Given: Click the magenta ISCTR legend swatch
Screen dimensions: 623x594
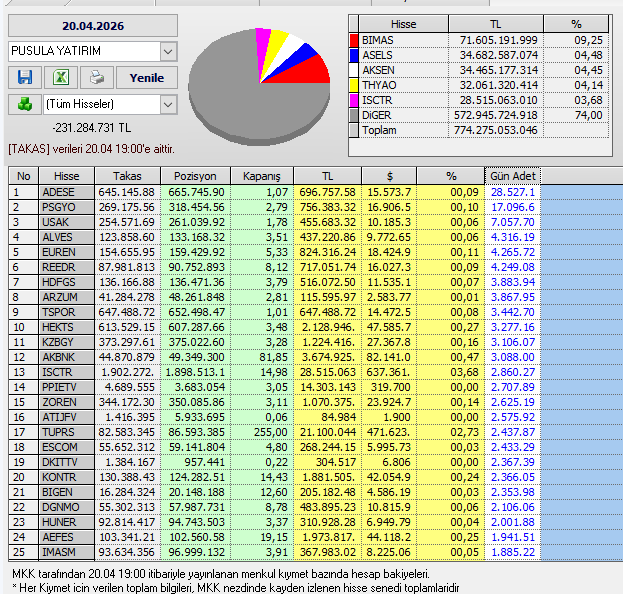Looking at the screenshot, I should pos(354,100).
